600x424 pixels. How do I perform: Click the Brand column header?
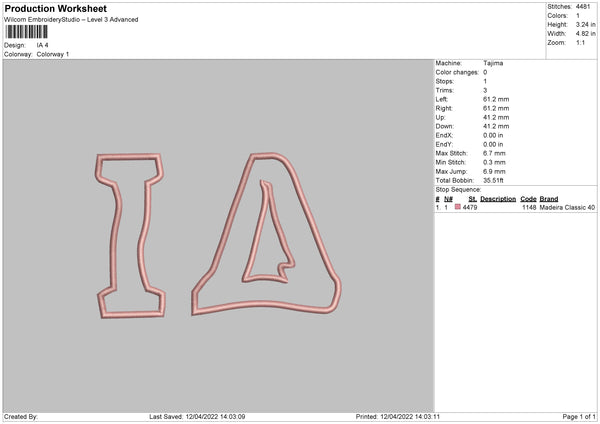pyautogui.click(x=549, y=198)
